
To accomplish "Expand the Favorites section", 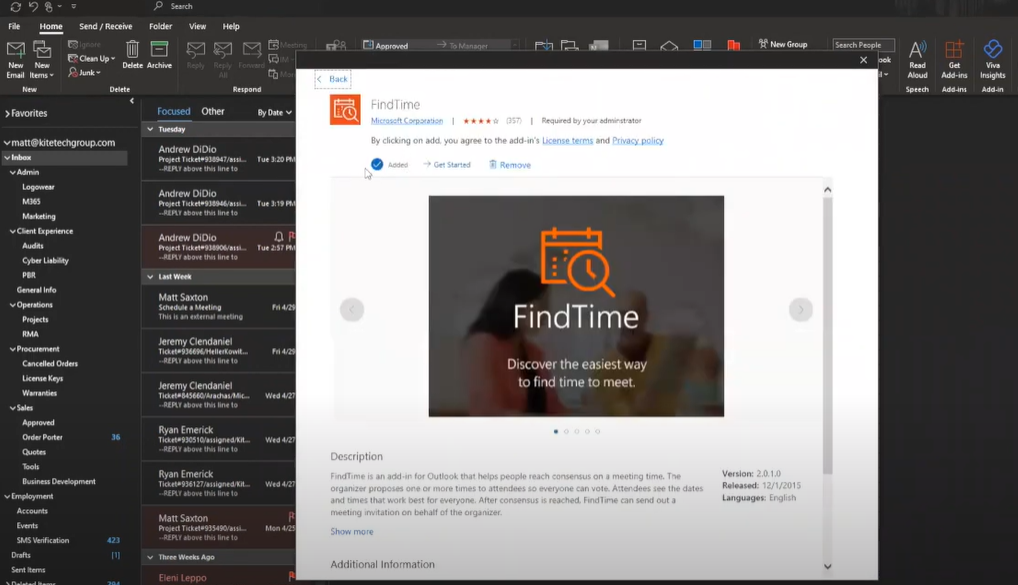I will coord(8,113).
